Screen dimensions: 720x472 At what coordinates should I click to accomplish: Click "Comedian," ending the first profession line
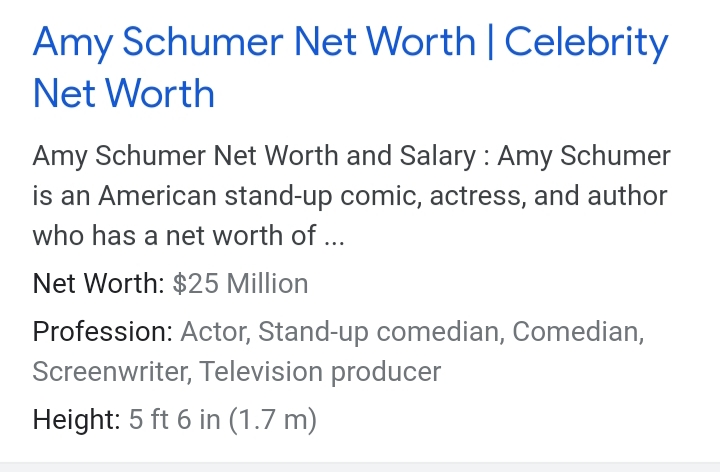pos(582,332)
